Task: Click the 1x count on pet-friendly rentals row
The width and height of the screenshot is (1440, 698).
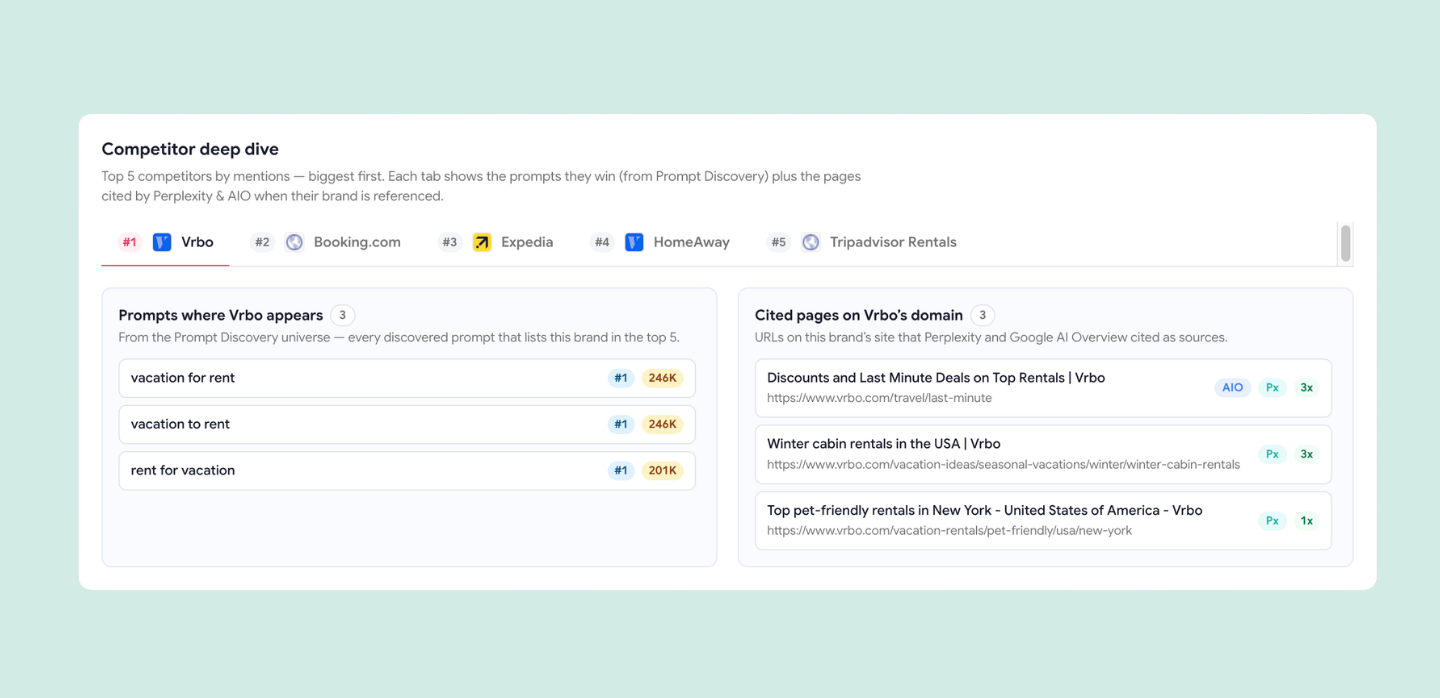Action: point(1306,520)
